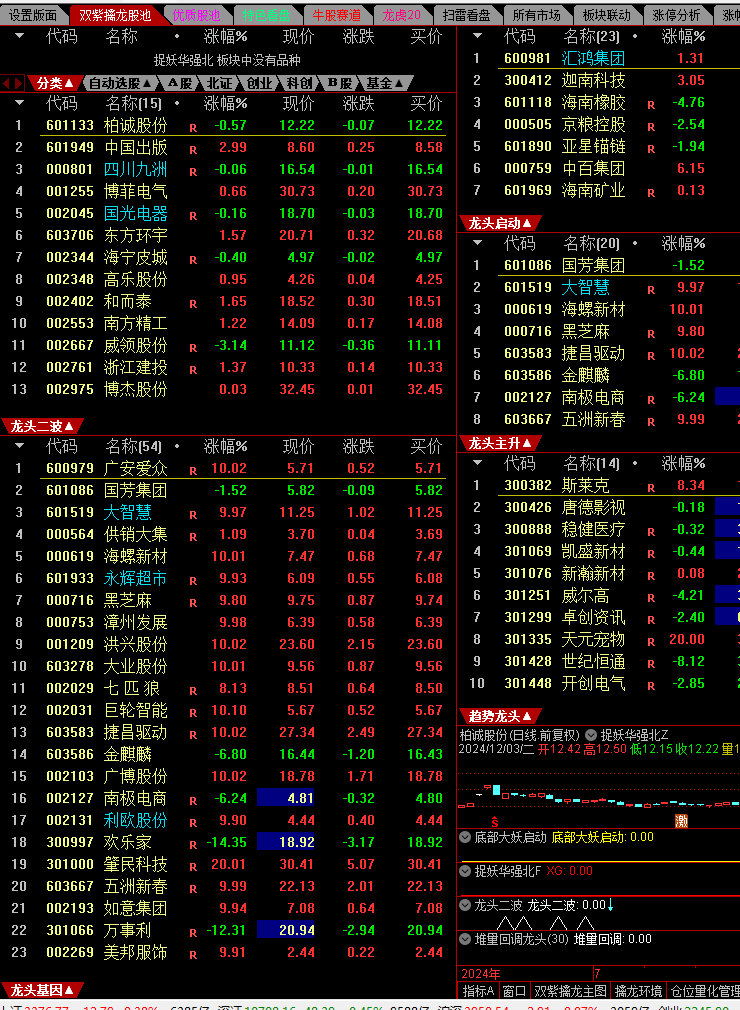Expand the 龙头启动▲ panel tab
Screen dimensions: 740x1010
click(x=500, y=224)
